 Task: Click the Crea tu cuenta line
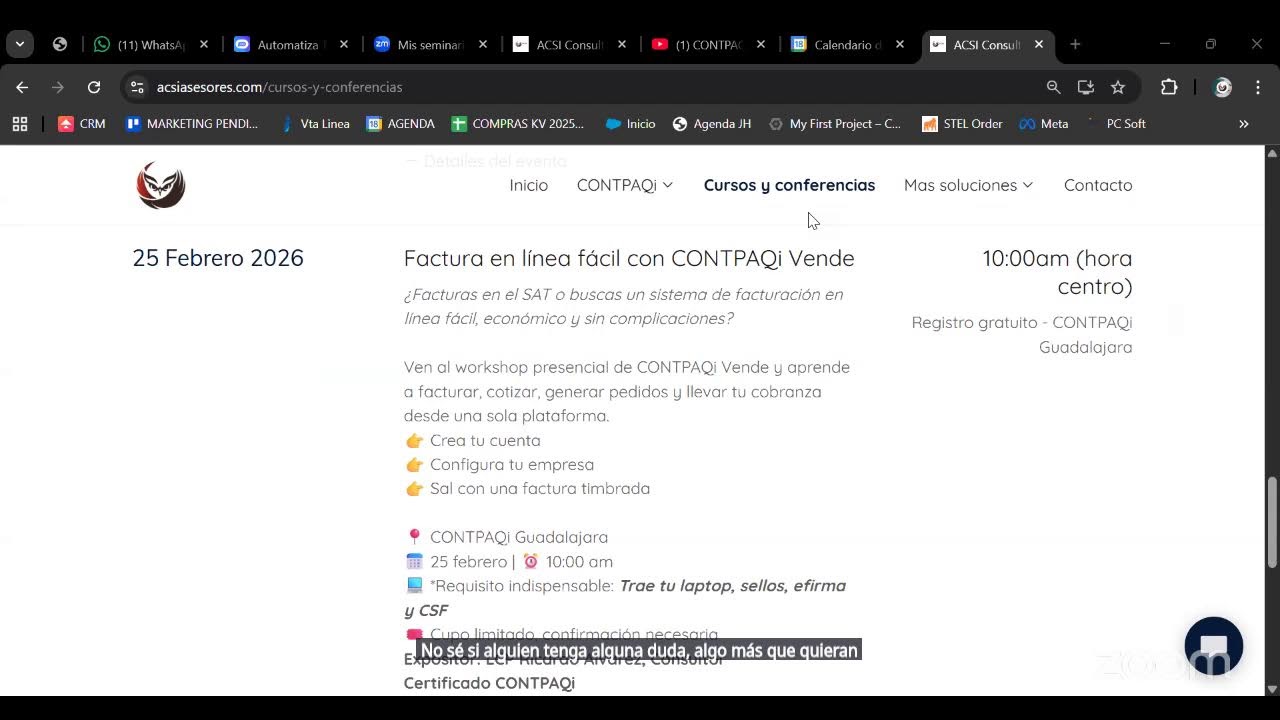(473, 440)
